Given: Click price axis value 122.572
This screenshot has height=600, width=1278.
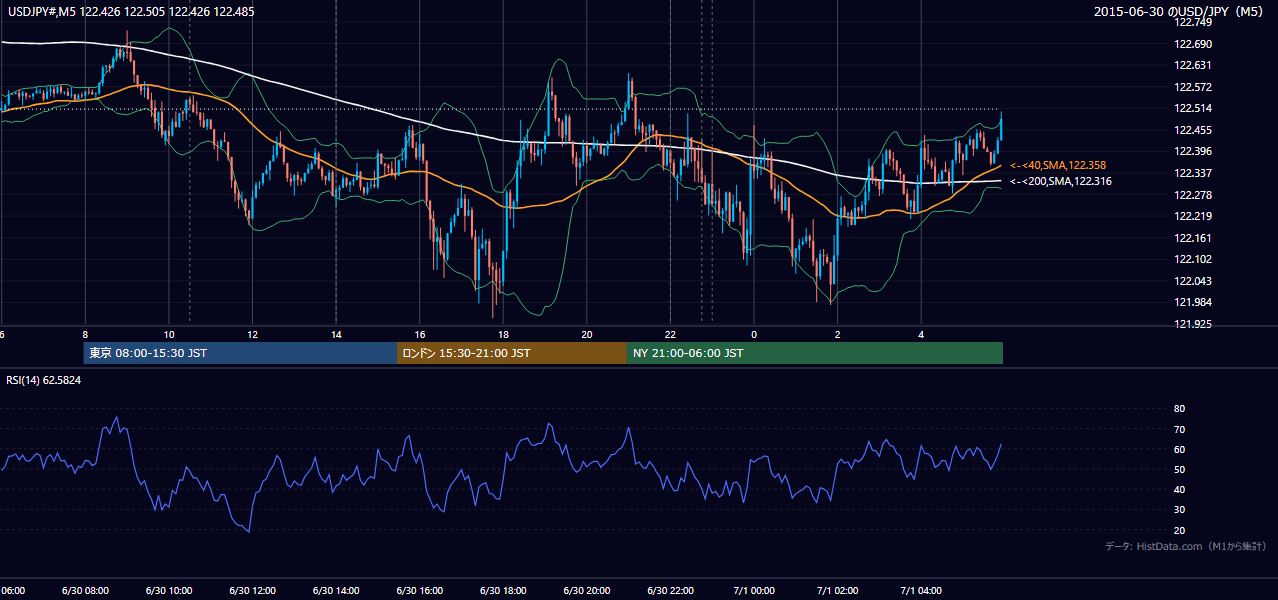Looking at the screenshot, I should coord(1194,87).
